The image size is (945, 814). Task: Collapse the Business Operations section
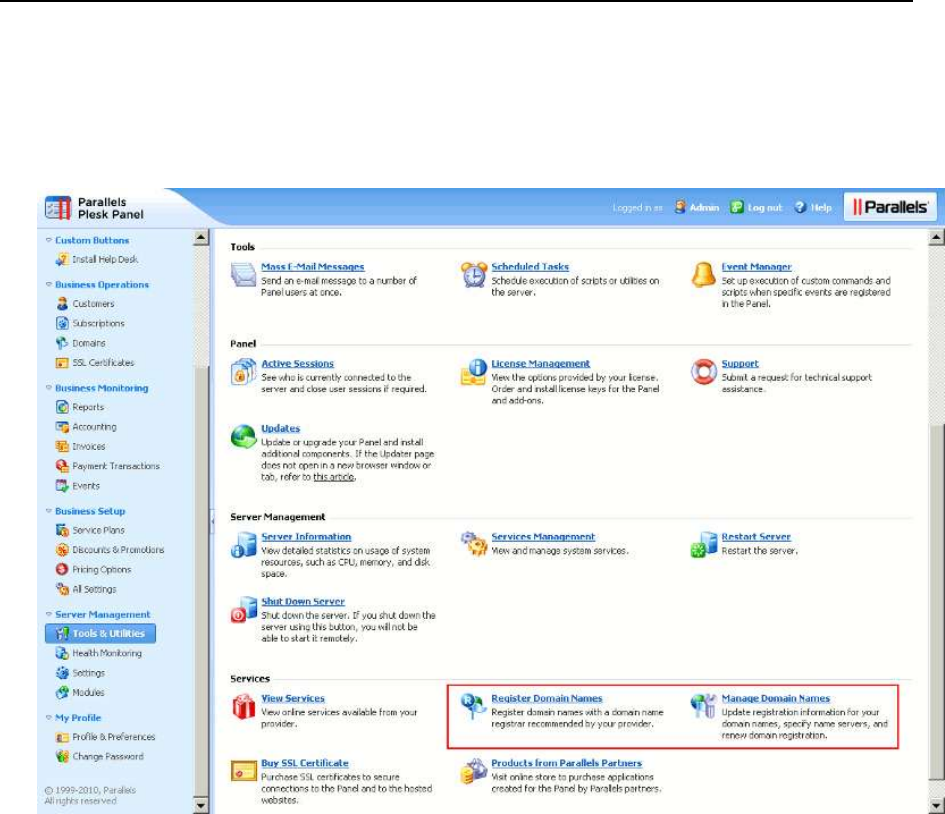pyautogui.click(x=48, y=284)
